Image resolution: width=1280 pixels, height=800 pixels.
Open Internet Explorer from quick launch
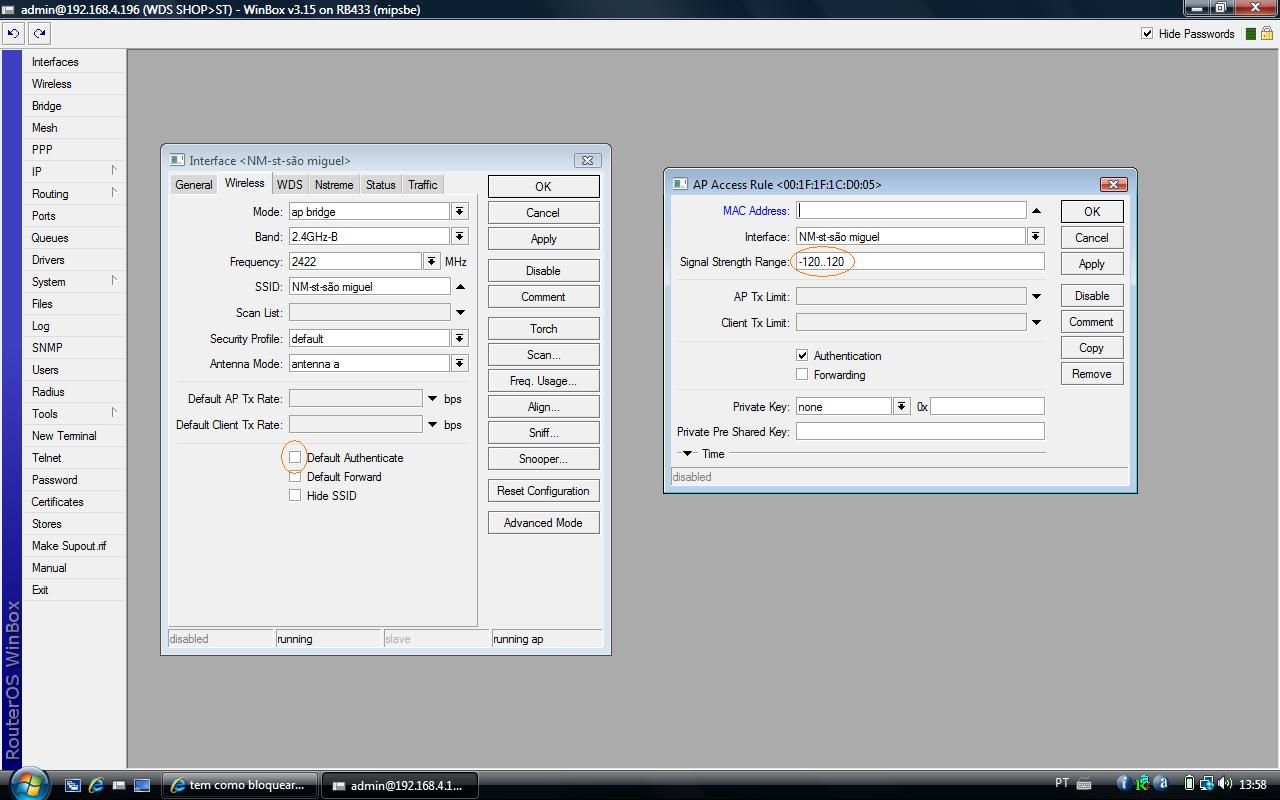tap(96, 785)
